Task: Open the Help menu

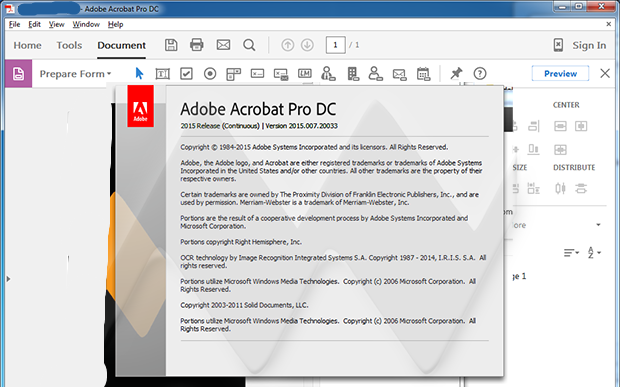Action: 115,25
